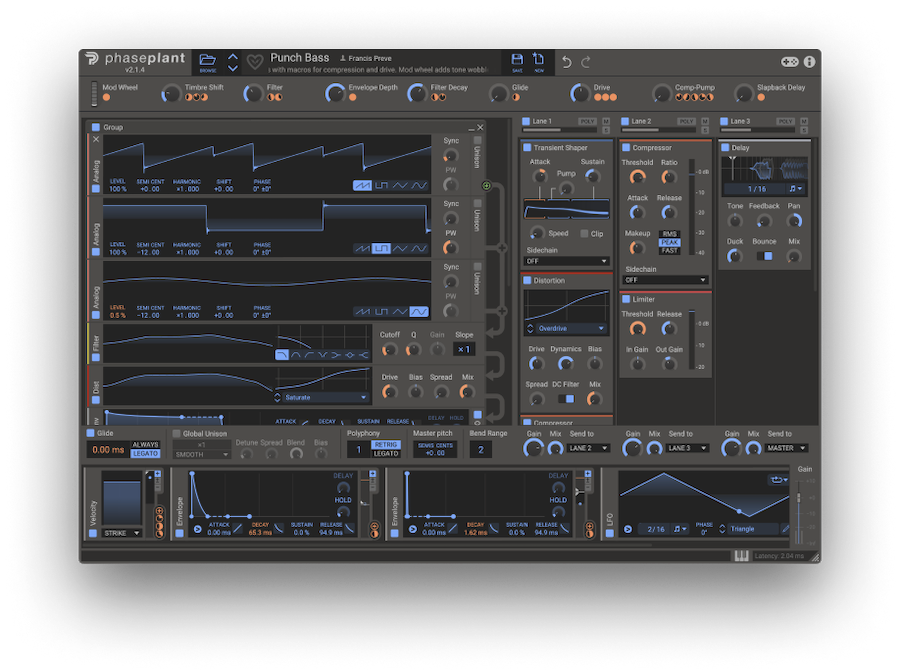Screen dimensions: 900x672
Task: Toggle Clip in Transient Shaper
Action: coord(584,234)
